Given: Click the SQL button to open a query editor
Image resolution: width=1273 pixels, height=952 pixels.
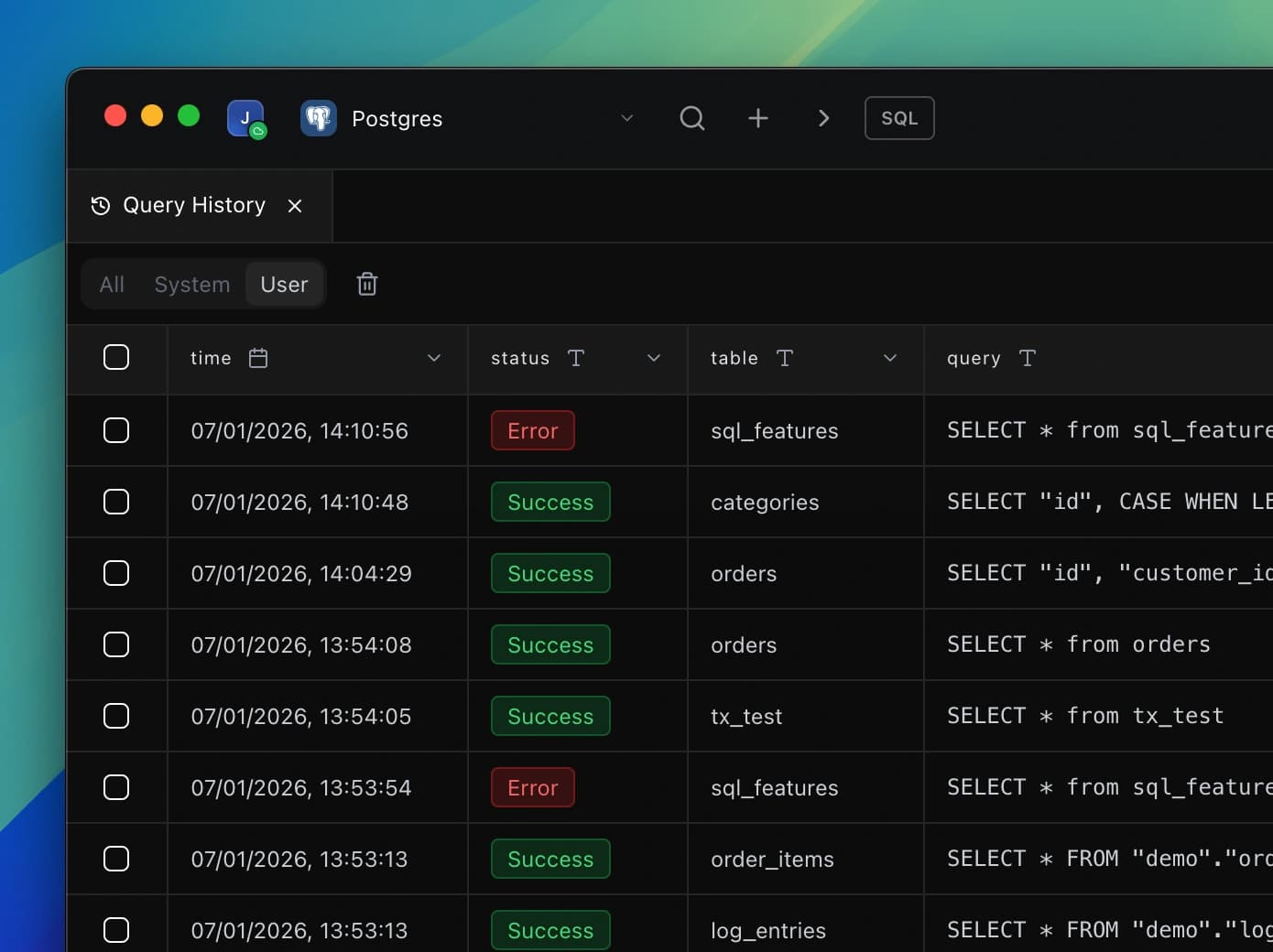Looking at the screenshot, I should pos(898,118).
